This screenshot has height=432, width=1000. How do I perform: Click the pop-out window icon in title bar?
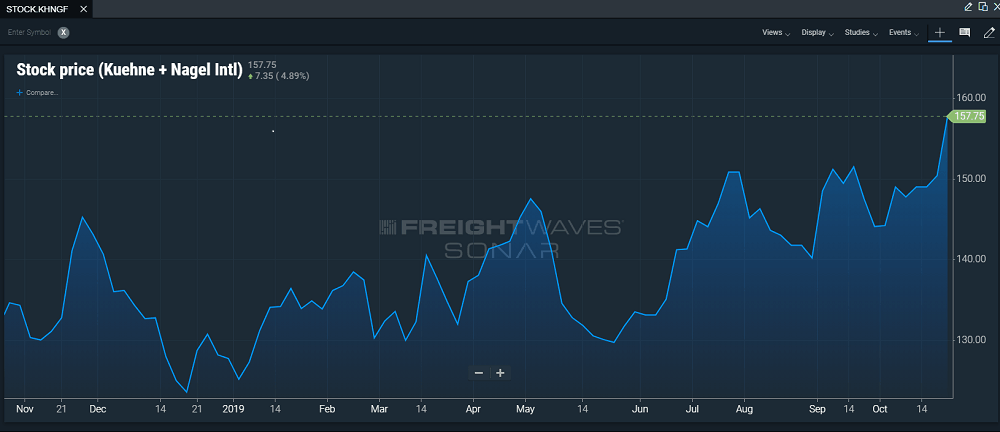tap(982, 6)
